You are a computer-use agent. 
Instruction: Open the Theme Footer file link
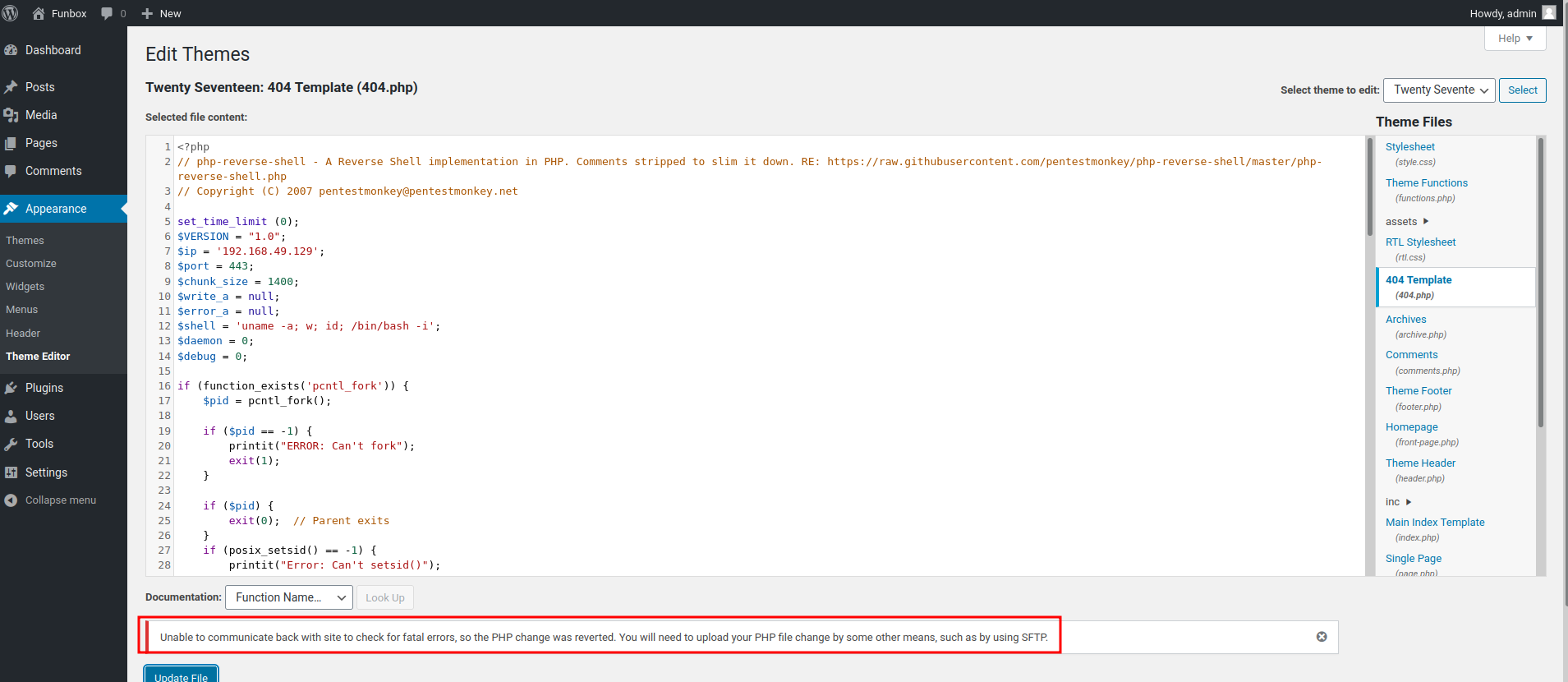point(1419,390)
